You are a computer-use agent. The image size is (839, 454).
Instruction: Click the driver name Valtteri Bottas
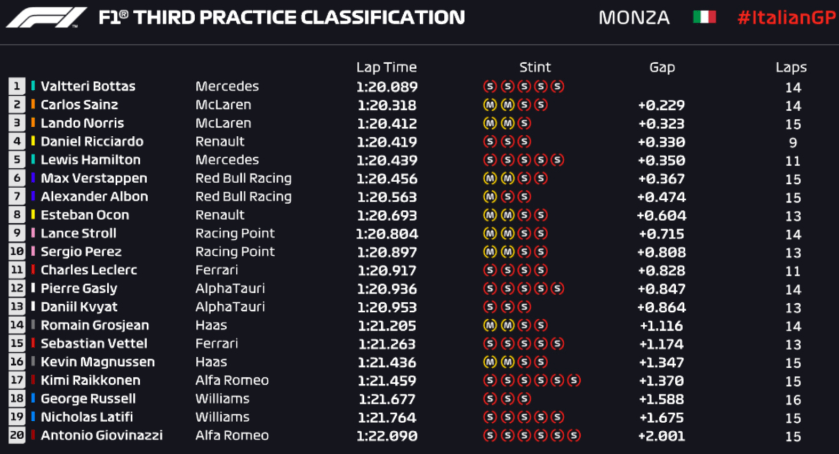click(88, 87)
